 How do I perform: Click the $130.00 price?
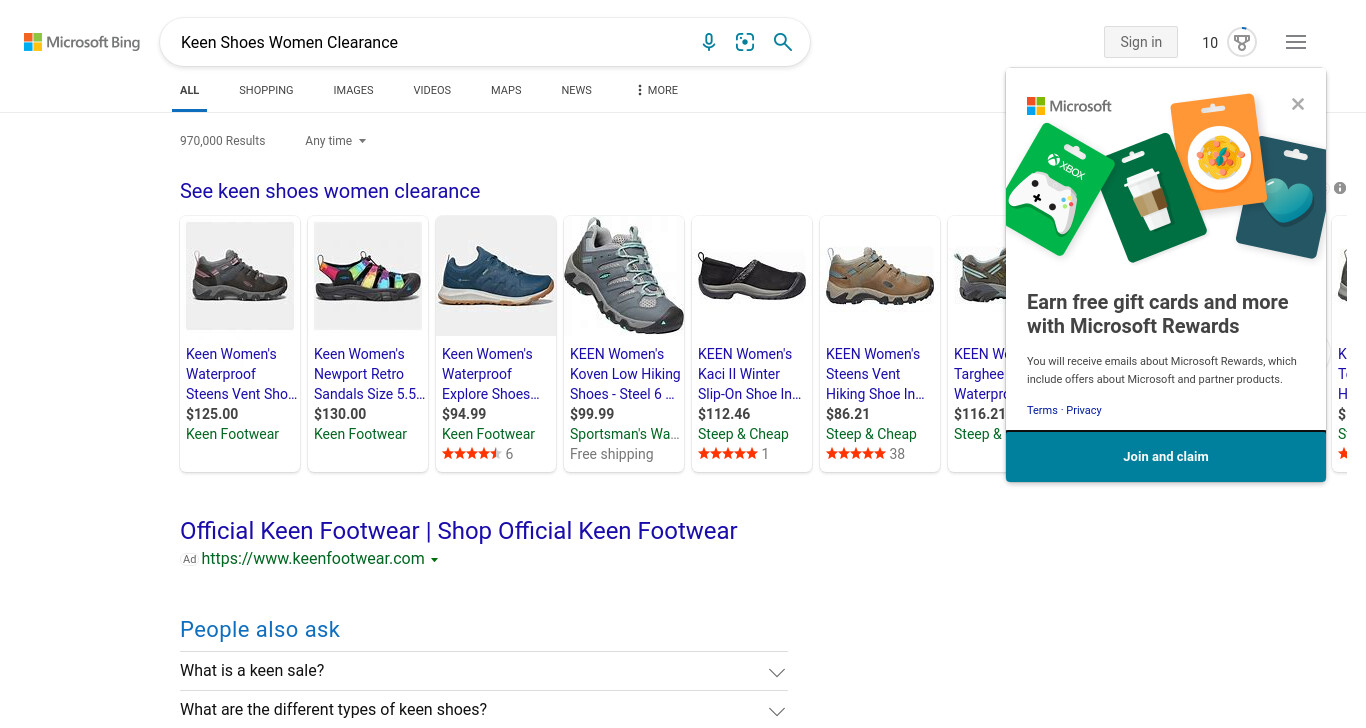coord(340,414)
